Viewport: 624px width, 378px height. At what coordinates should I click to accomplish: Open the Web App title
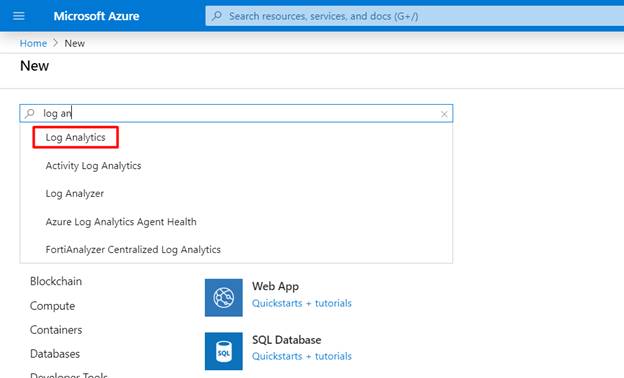[275, 286]
